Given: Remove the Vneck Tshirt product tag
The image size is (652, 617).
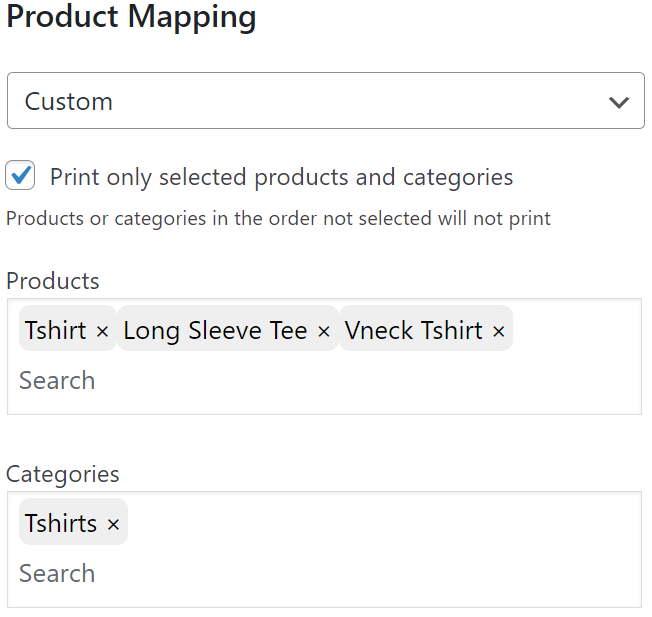Looking at the screenshot, I should [x=499, y=331].
